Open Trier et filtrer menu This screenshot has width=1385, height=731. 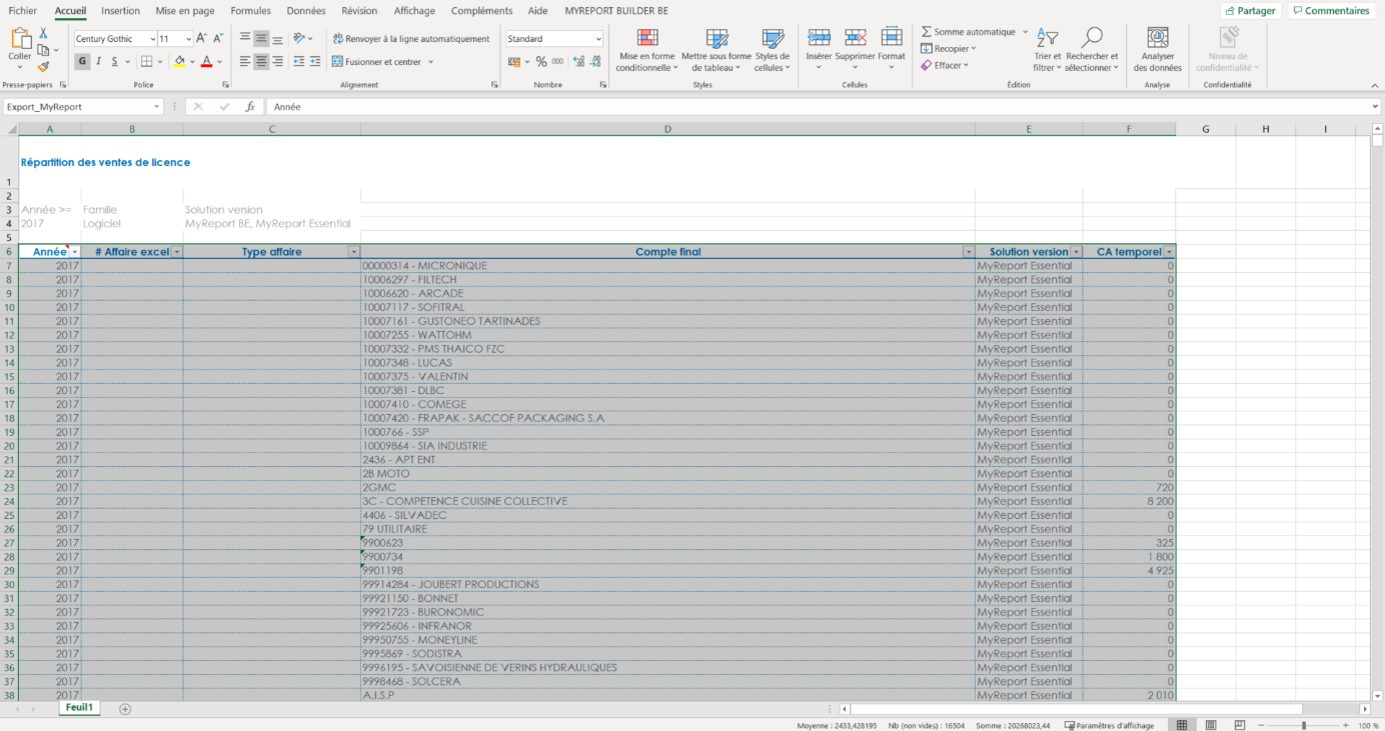click(1047, 50)
